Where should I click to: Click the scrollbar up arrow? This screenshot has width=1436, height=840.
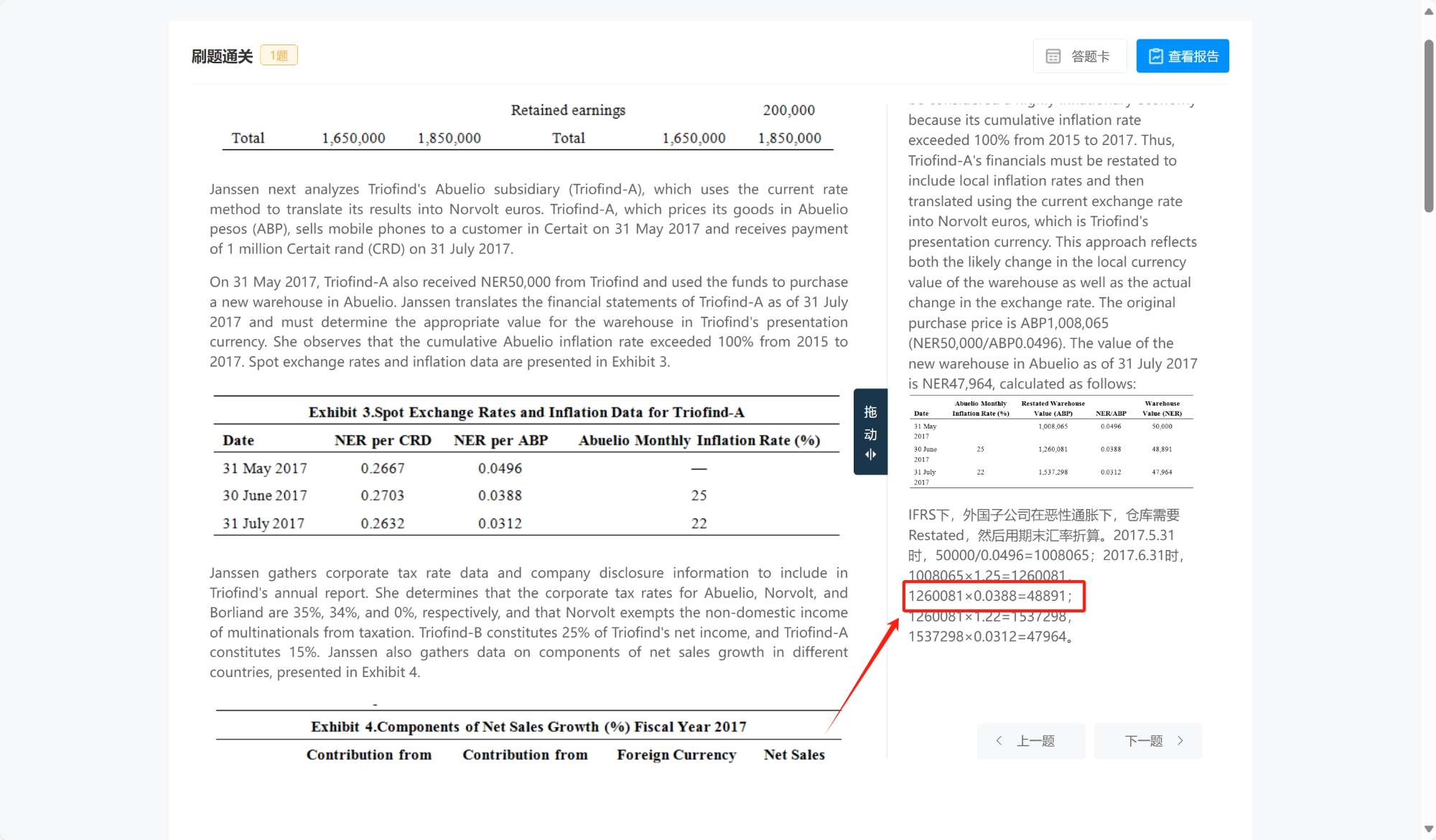(1428, 11)
